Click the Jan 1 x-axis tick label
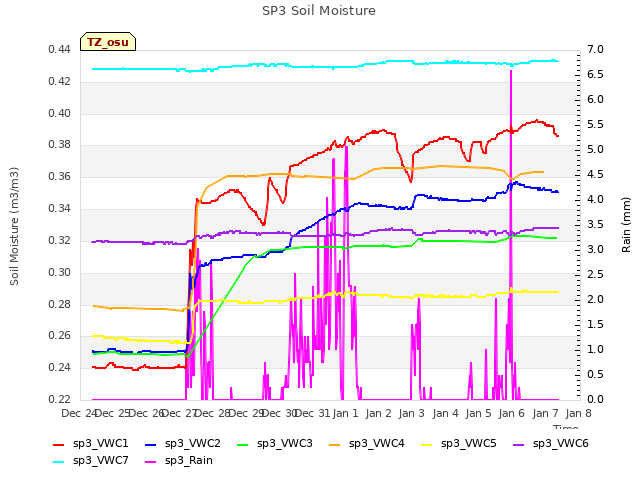The width and height of the screenshot is (640, 480). coord(345,413)
